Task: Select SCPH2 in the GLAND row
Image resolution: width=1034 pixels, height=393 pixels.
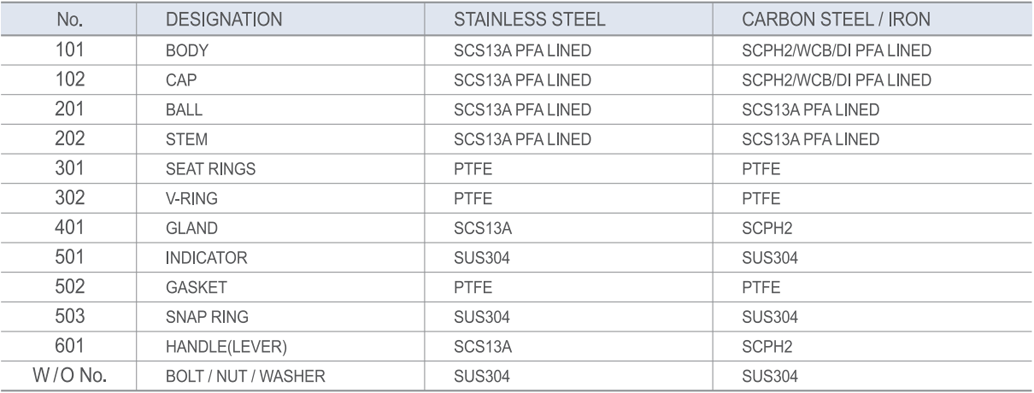Action: (767, 229)
